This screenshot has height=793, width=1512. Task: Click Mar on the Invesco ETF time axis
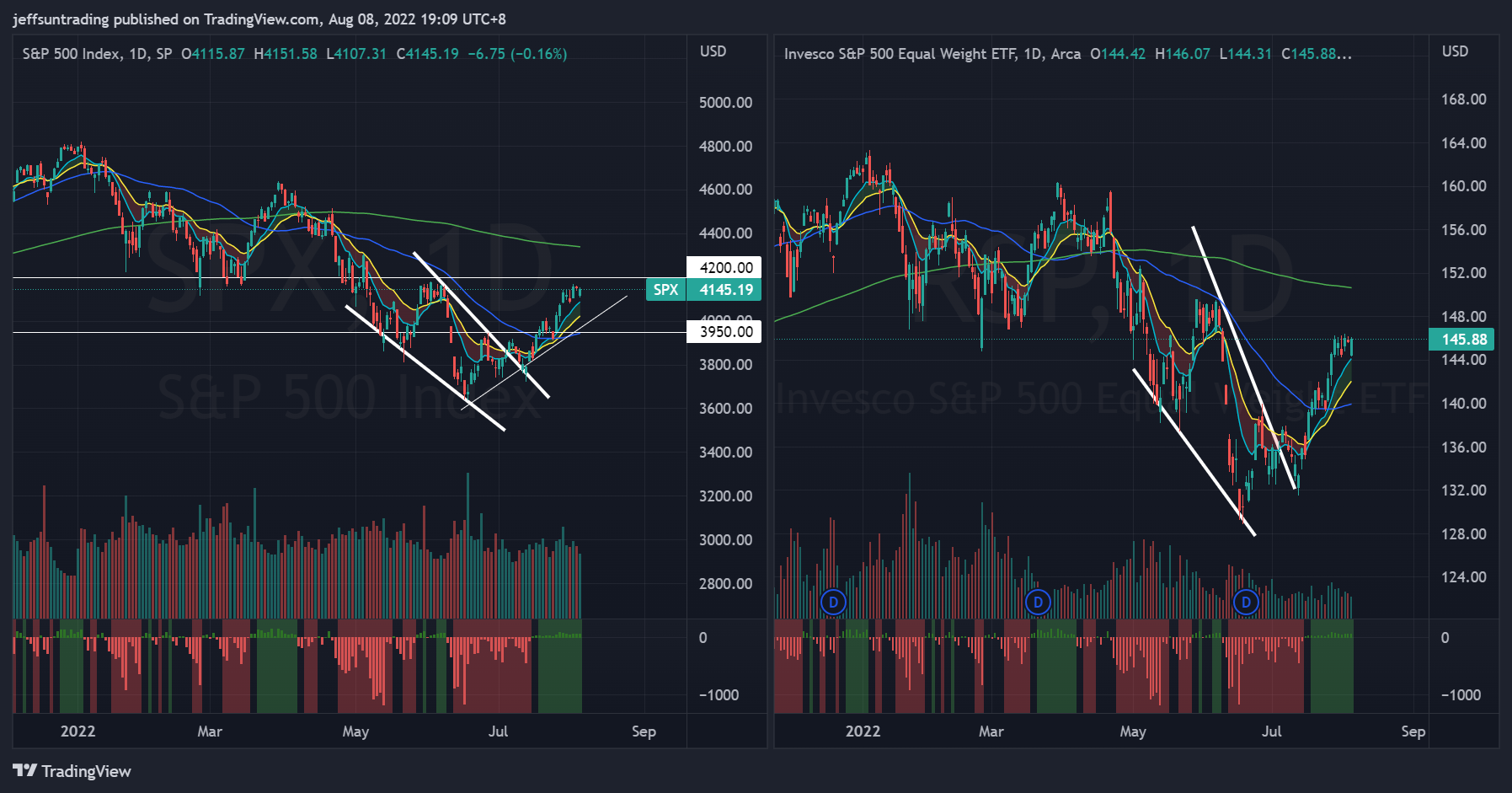coord(991,731)
